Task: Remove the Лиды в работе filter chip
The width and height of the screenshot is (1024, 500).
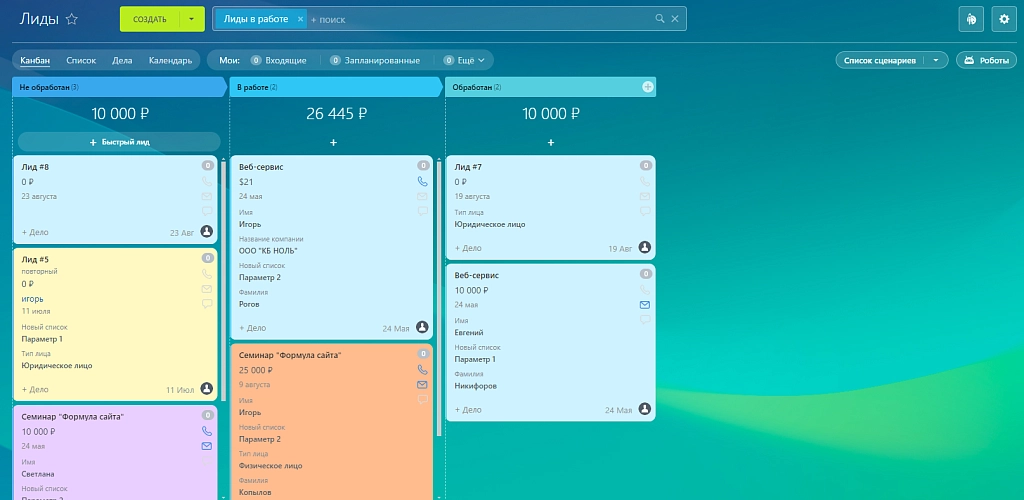Action: tap(300, 19)
